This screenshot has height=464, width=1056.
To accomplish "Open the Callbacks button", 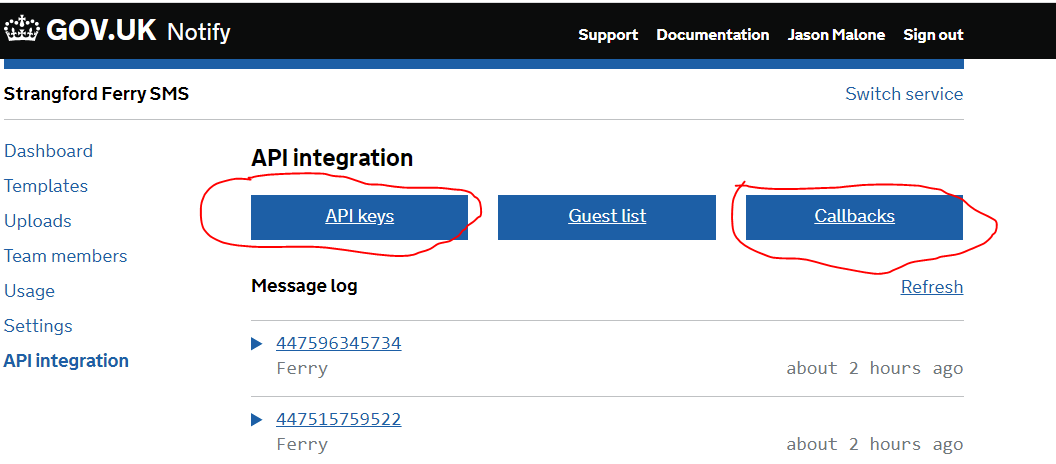I will pyautogui.click(x=855, y=217).
